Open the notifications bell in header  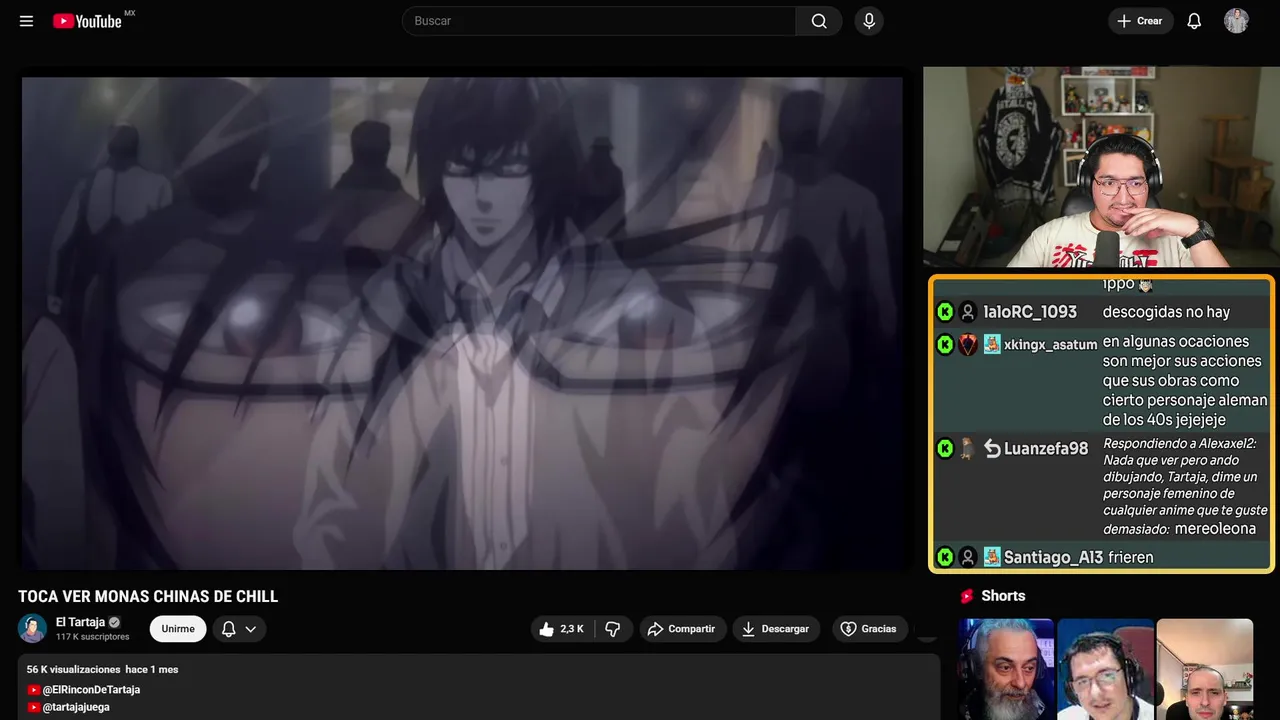[1194, 21]
